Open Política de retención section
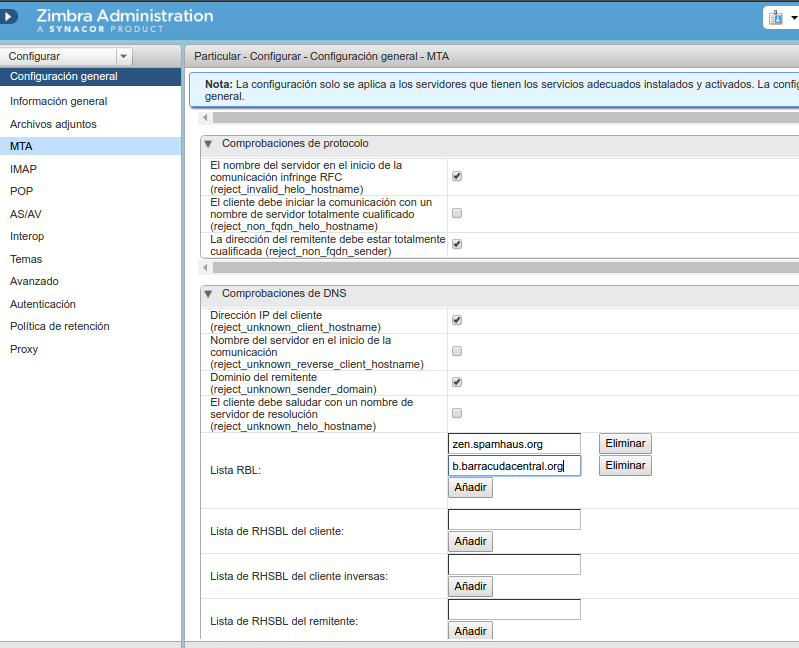The width and height of the screenshot is (799, 648). pos(60,326)
